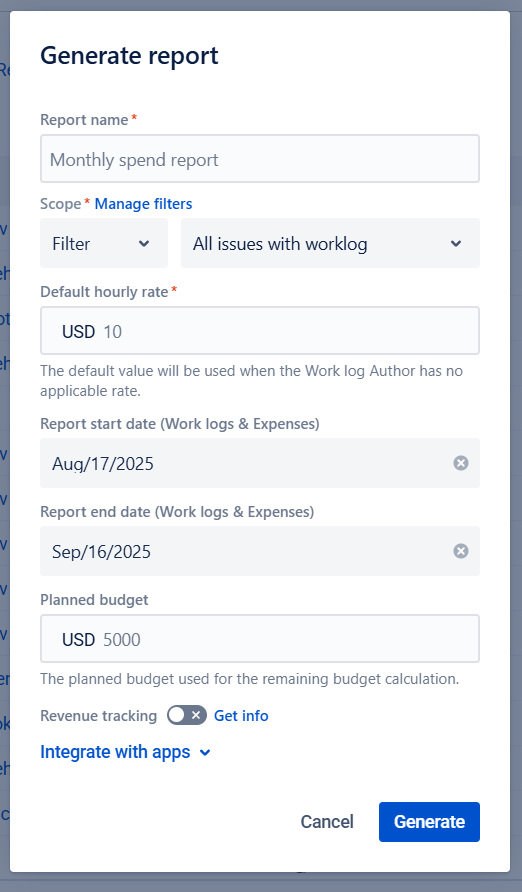522x892 pixels.
Task: Click the chevron arrow in the Filter scope selector
Action: click(x=144, y=243)
